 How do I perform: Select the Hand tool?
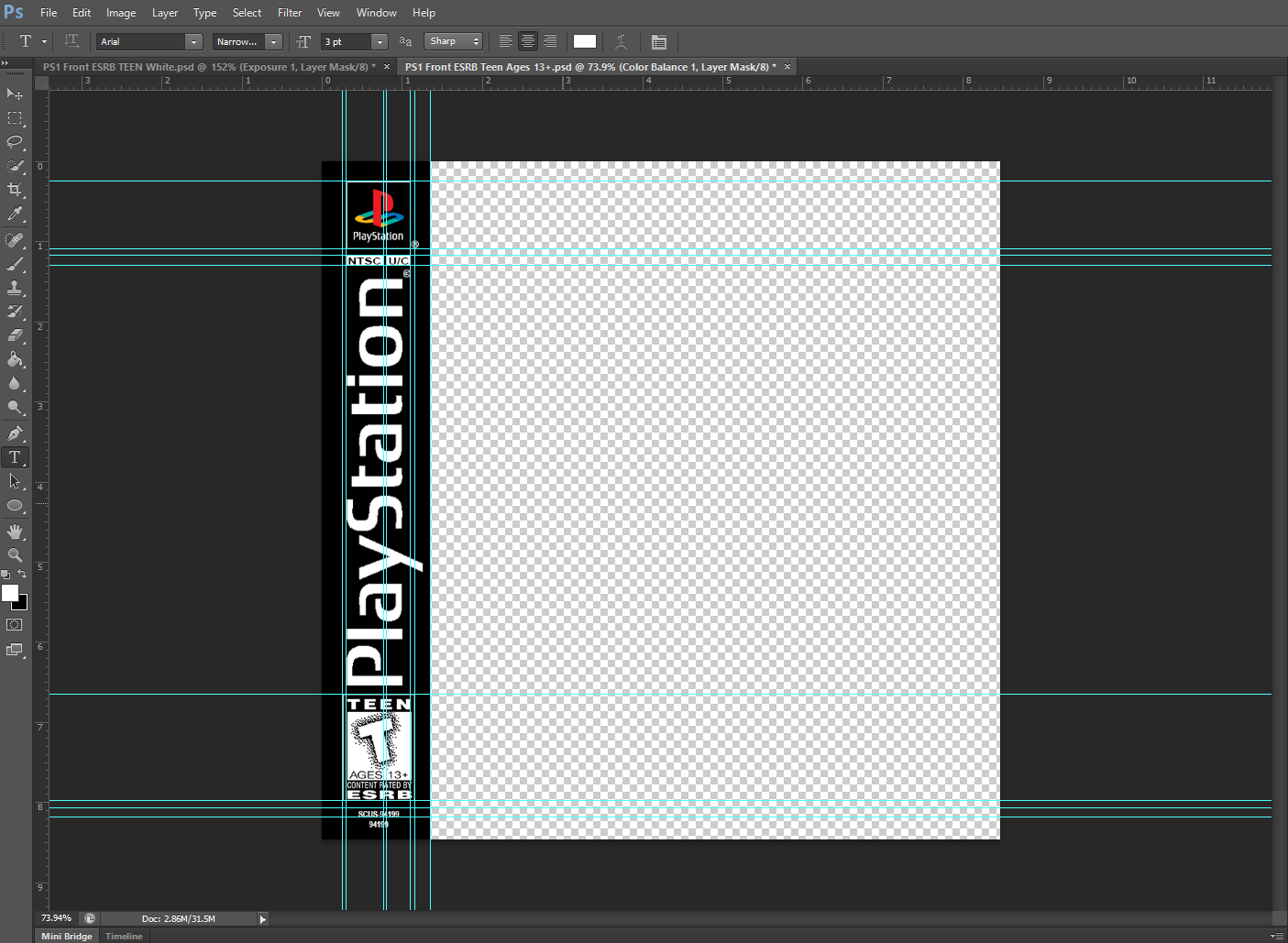[x=15, y=532]
